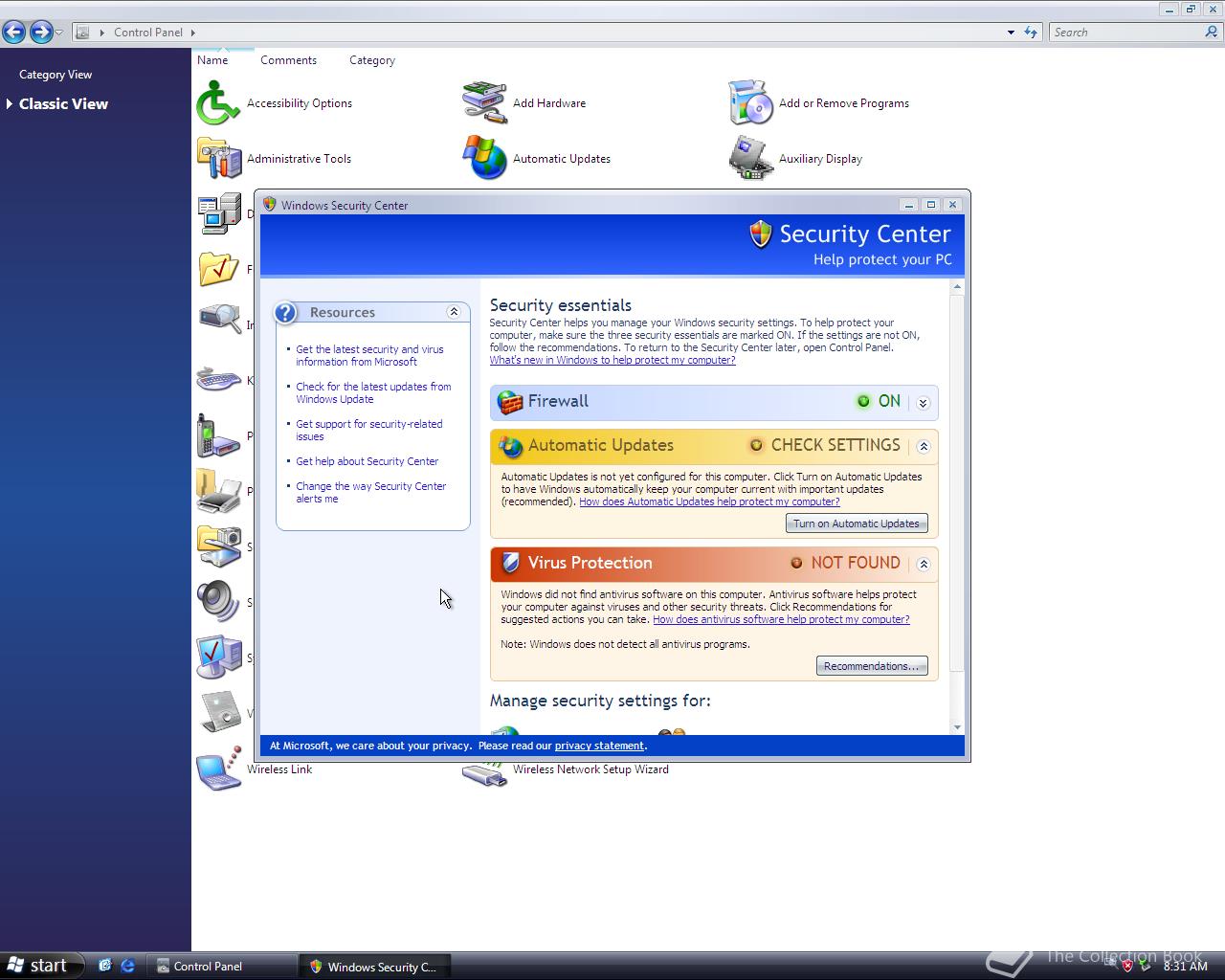Screen dimensions: 1225x980
Task: Click the Forward navigation arrow
Action: point(40,33)
